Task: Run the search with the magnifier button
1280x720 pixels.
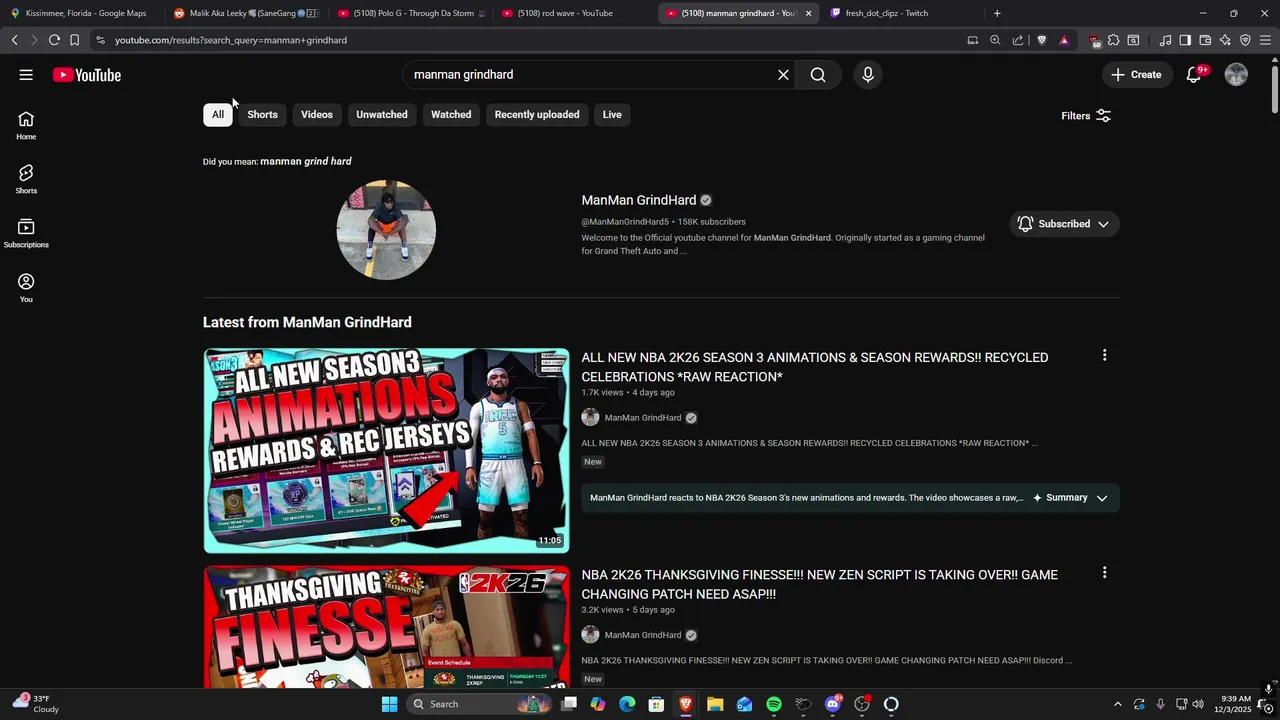Action: 818,75
